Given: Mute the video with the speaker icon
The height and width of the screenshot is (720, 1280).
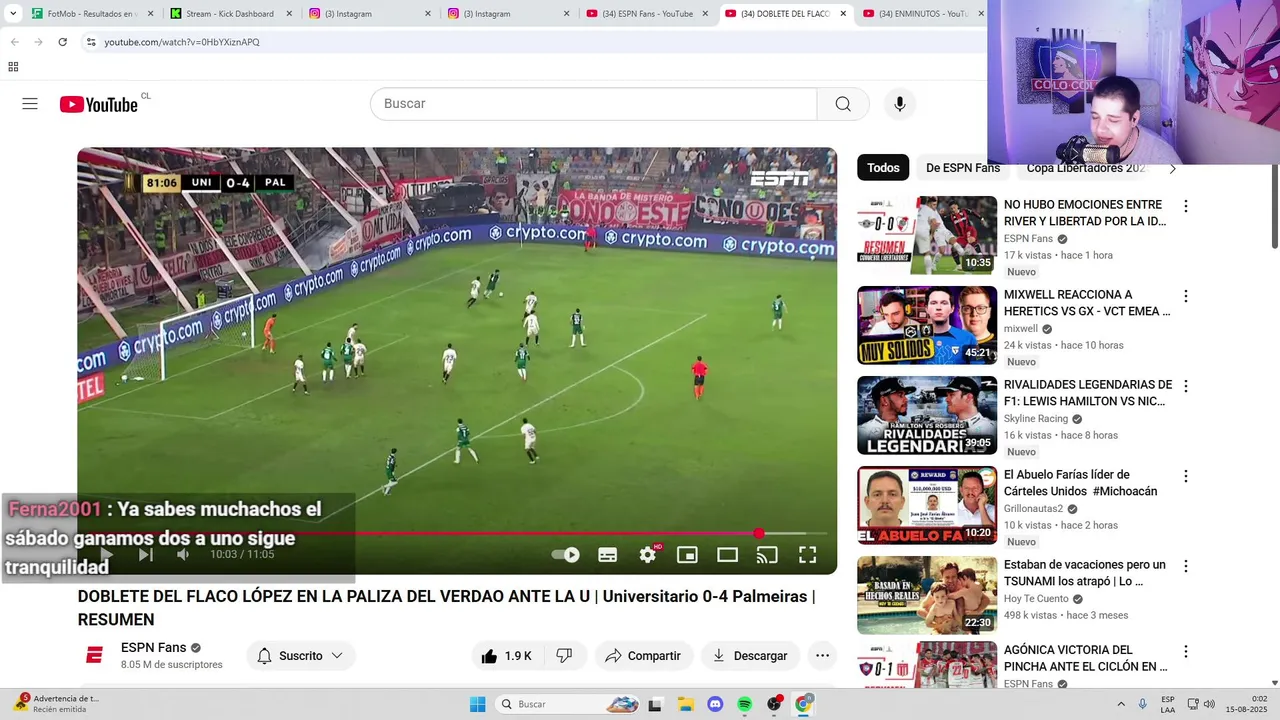Looking at the screenshot, I should pos(183,554).
